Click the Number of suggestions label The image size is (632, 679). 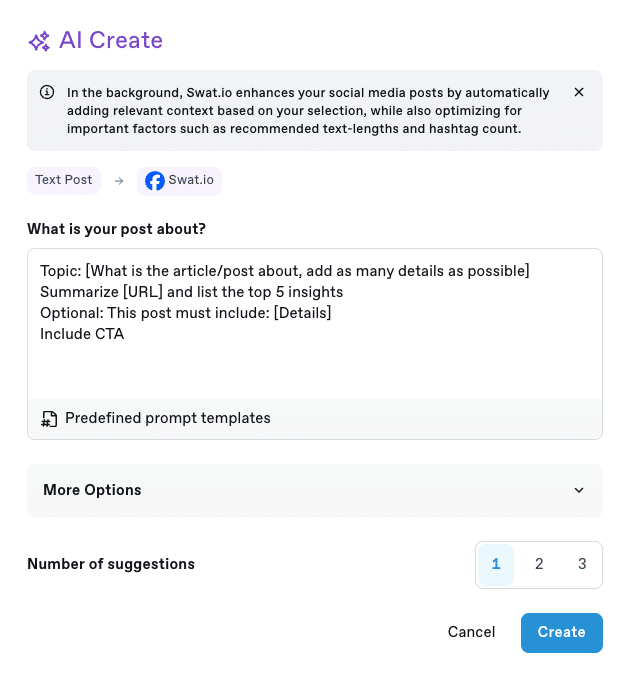click(x=111, y=564)
